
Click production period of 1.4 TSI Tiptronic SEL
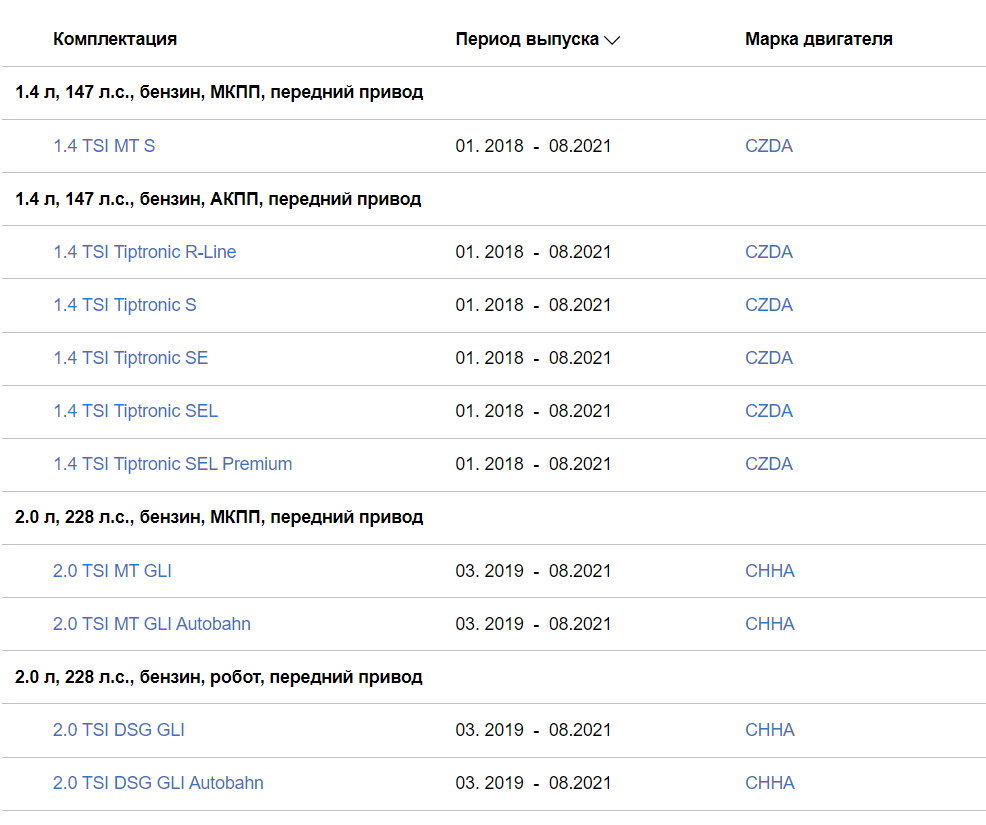[533, 411]
